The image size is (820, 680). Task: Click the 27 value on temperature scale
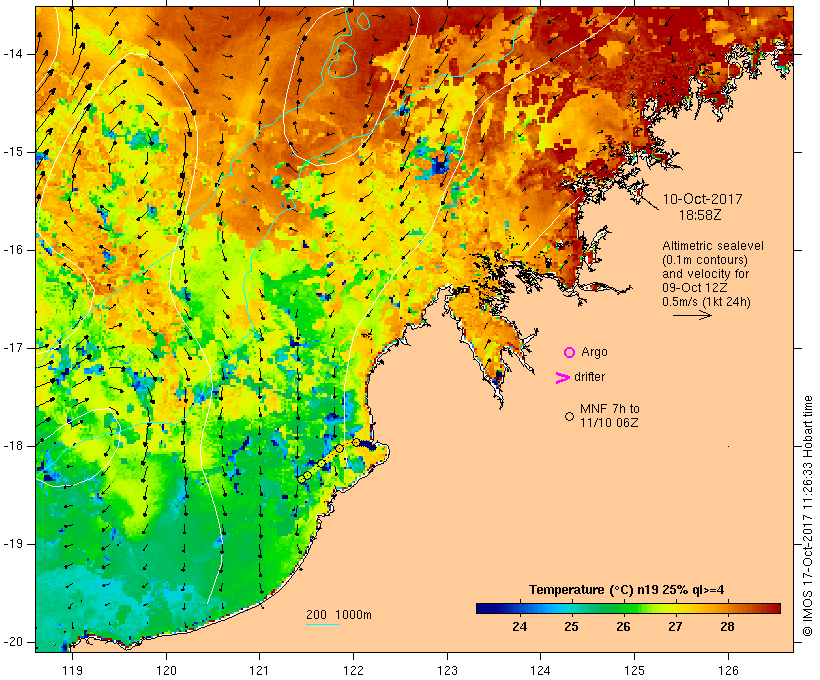click(675, 627)
